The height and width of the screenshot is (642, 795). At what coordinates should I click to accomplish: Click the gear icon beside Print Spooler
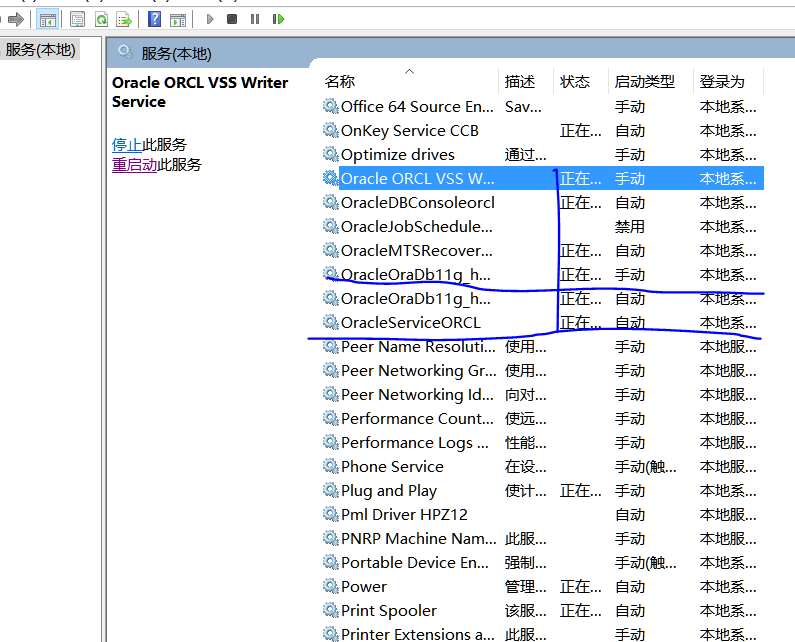pos(331,610)
